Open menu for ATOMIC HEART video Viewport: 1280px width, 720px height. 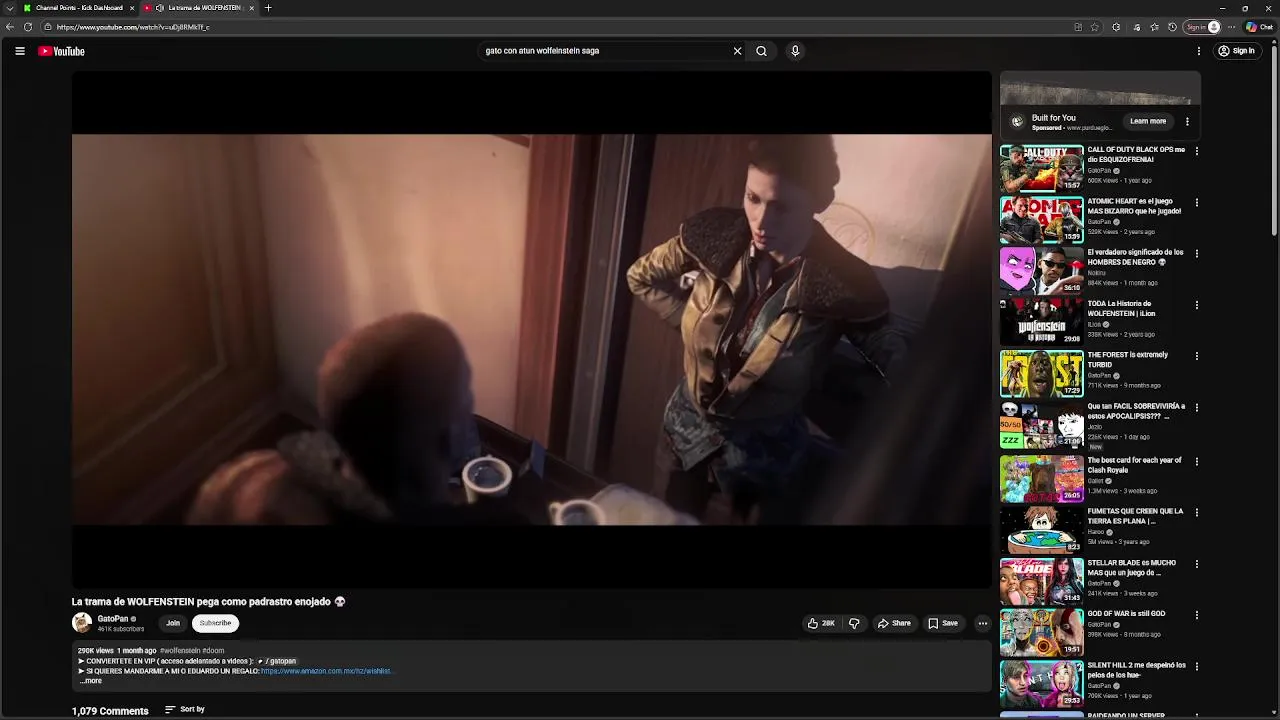[x=1196, y=203]
